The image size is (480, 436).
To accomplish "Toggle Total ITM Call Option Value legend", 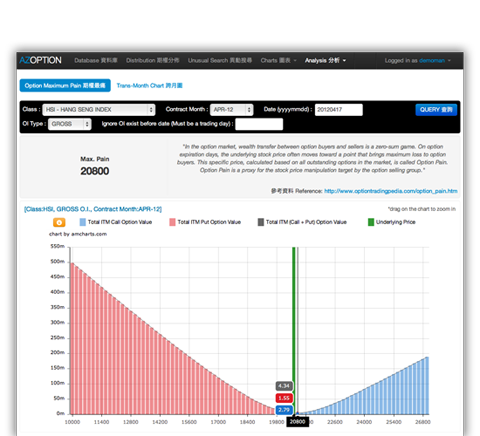I will coord(116,222).
